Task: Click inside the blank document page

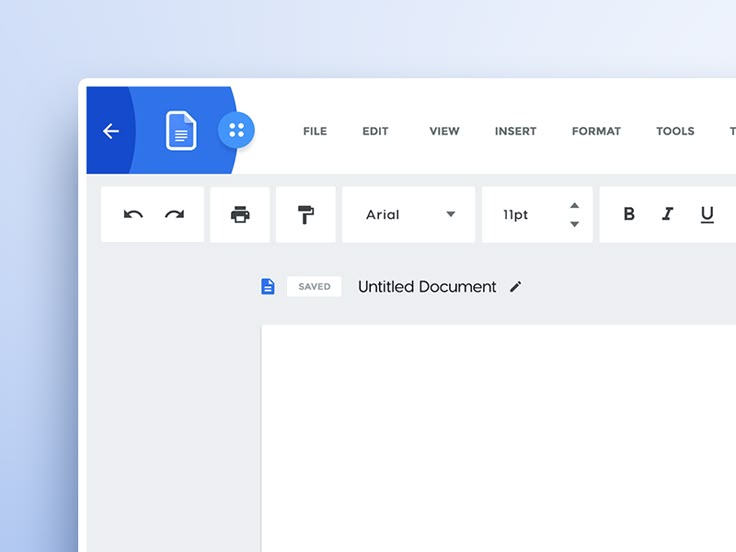Action: tap(498, 438)
